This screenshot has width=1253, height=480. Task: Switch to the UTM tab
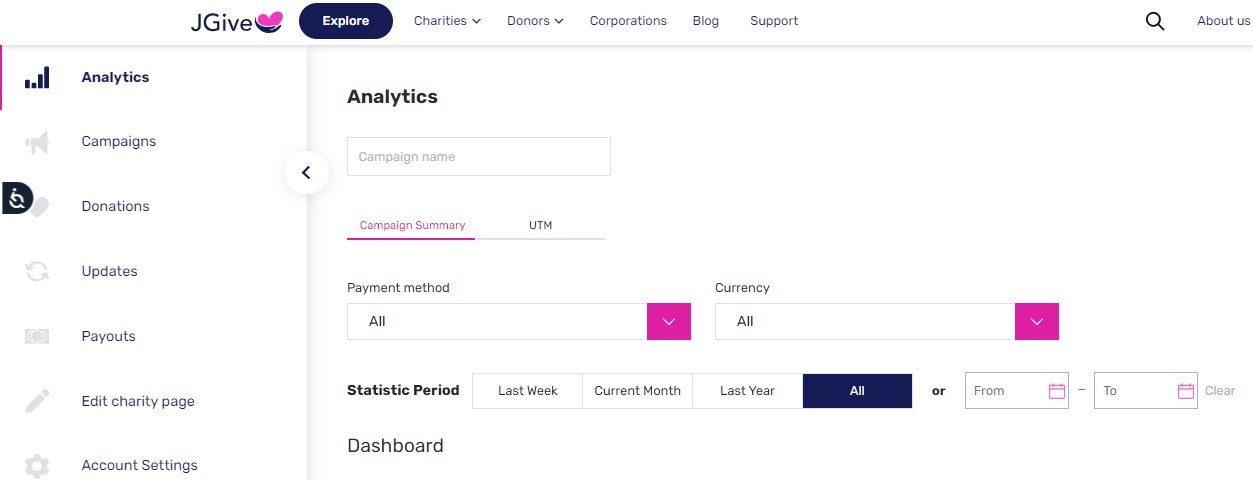click(540, 225)
